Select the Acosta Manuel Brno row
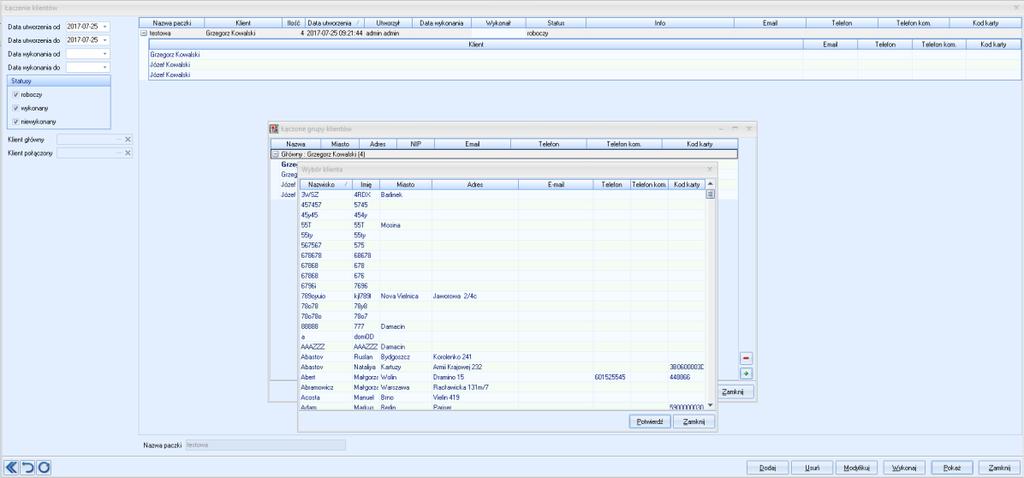 pyautogui.click(x=502, y=397)
